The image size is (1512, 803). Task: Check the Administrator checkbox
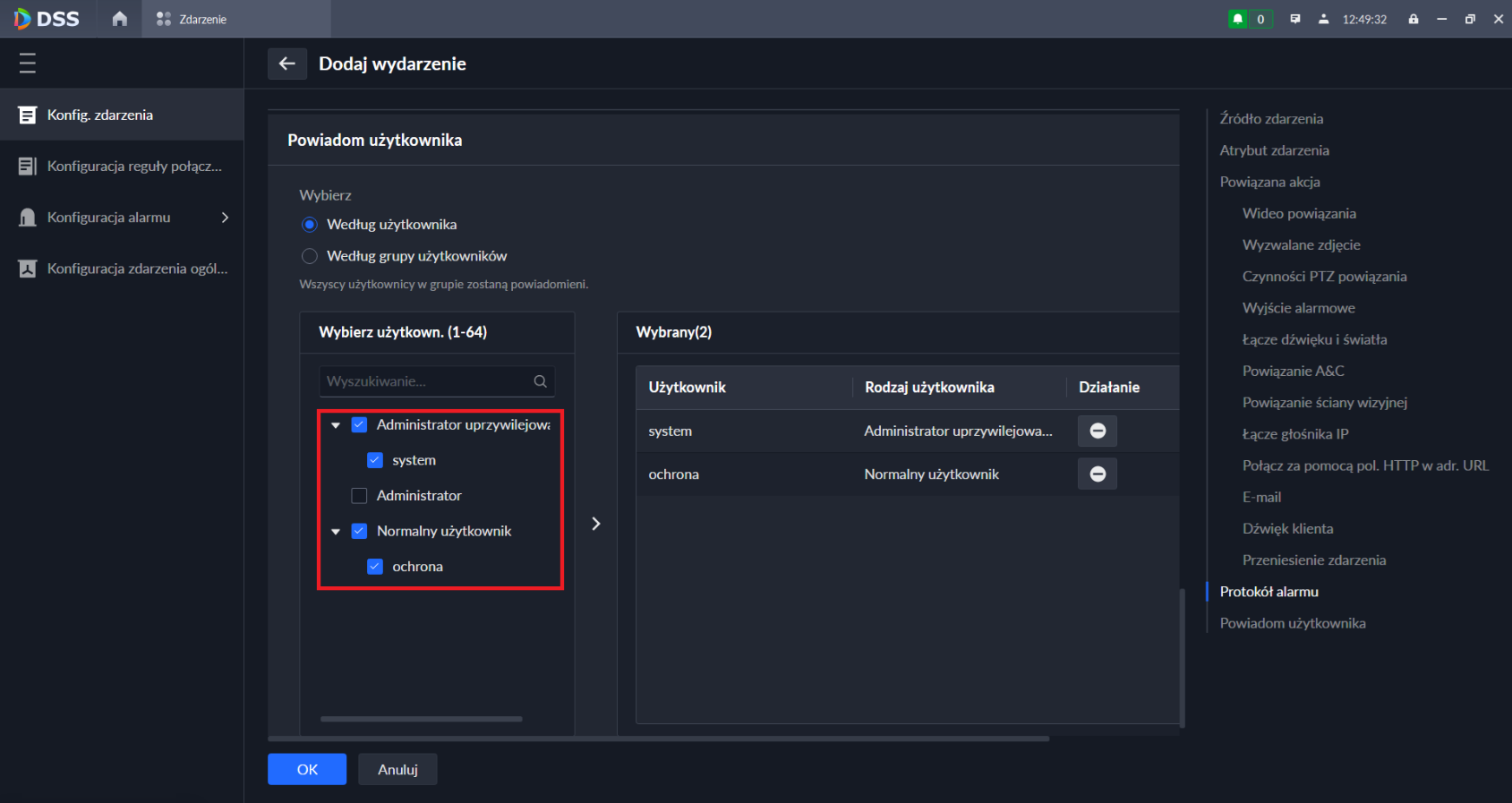(360, 496)
